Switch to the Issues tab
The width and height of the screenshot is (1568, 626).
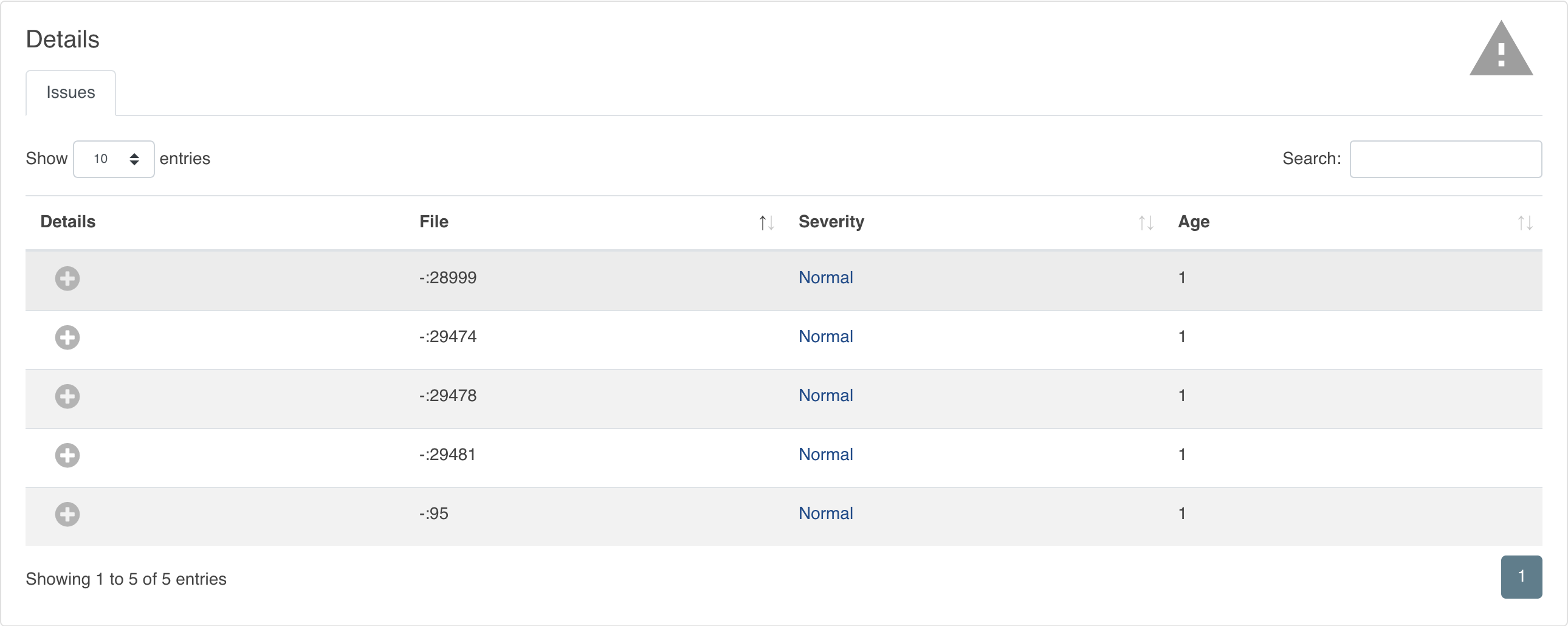tap(70, 92)
